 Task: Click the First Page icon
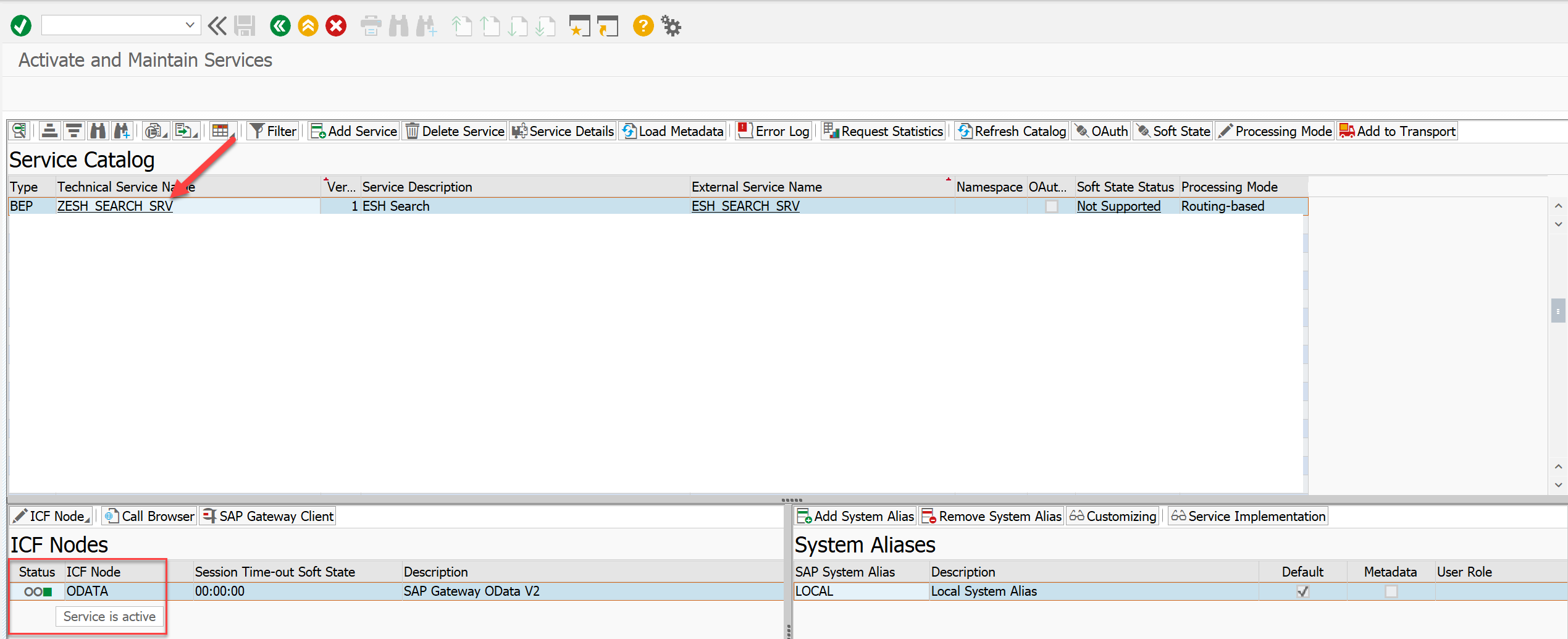click(461, 26)
